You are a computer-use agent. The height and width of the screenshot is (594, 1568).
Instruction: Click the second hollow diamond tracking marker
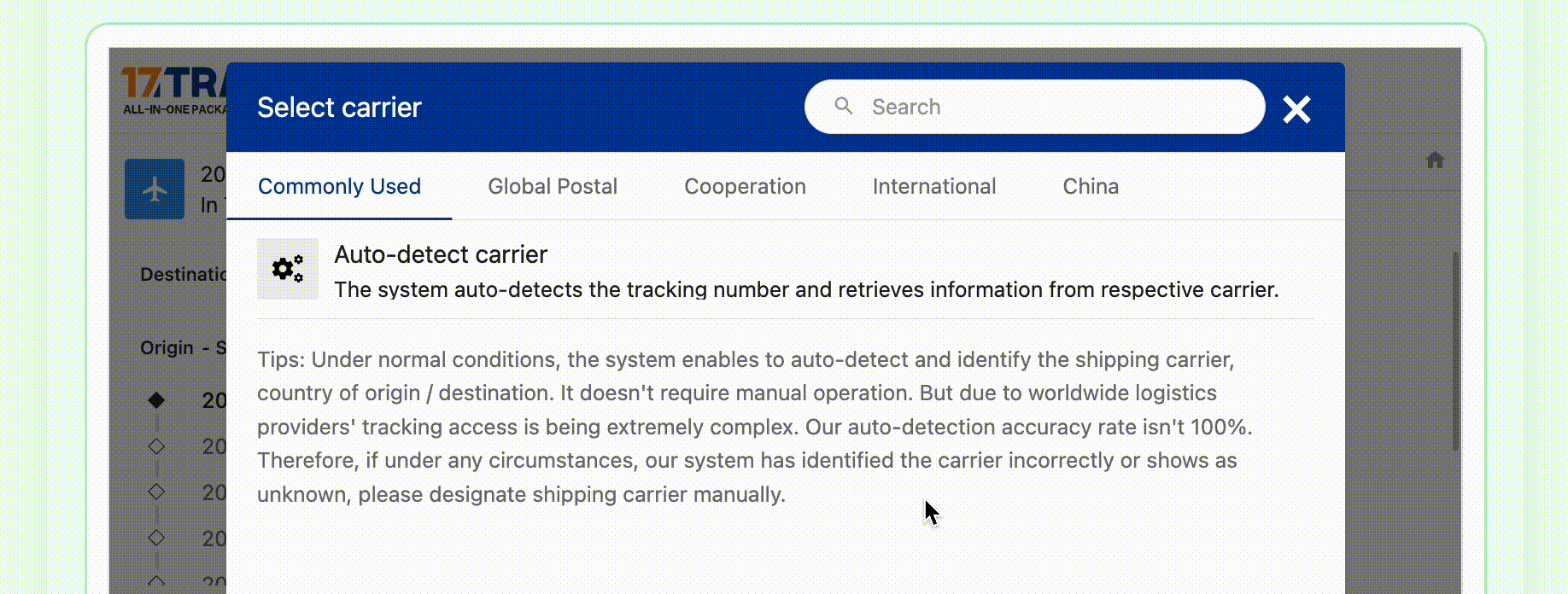pos(156,492)
